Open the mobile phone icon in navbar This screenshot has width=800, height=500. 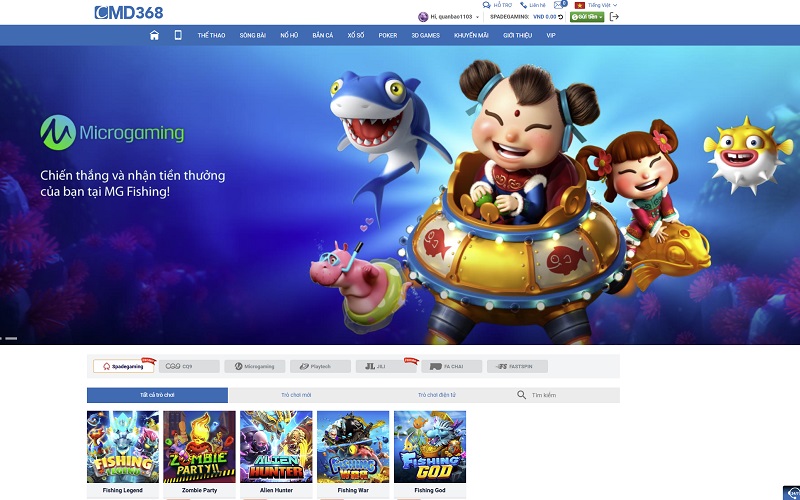pos(178,35)
